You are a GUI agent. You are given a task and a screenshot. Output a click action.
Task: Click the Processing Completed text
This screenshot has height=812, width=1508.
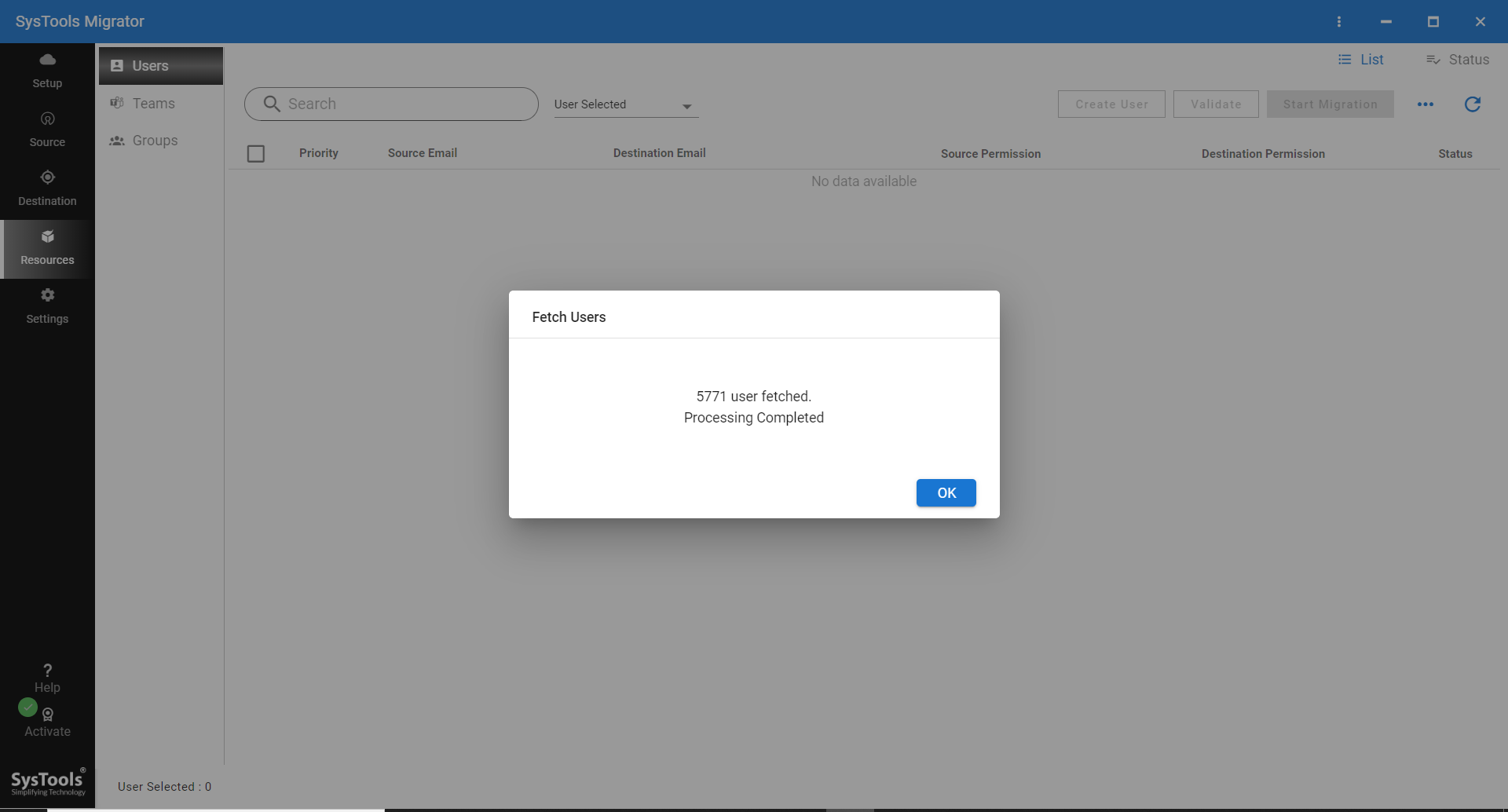[754, 418]
